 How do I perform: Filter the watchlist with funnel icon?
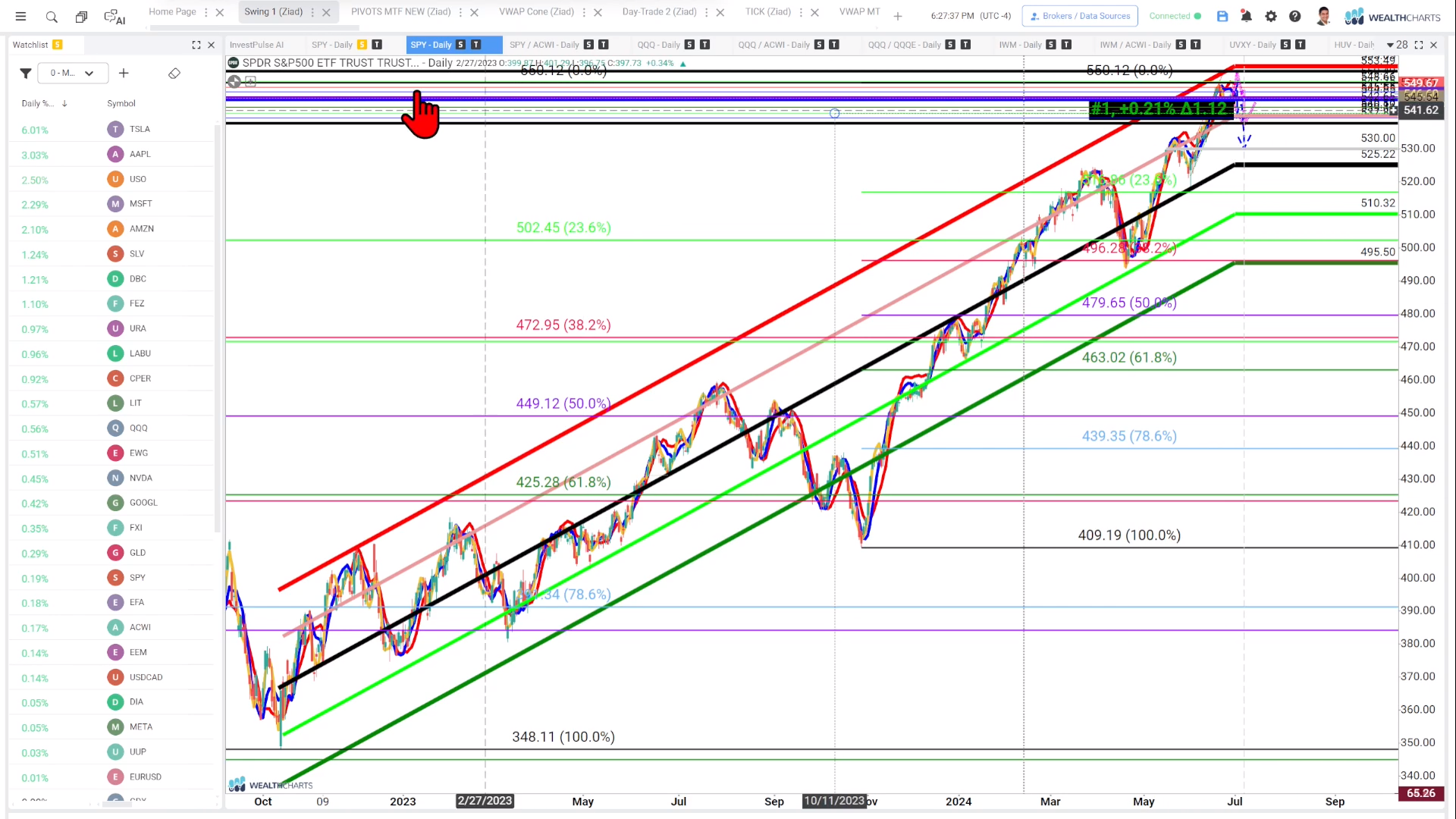coord(25,74)
